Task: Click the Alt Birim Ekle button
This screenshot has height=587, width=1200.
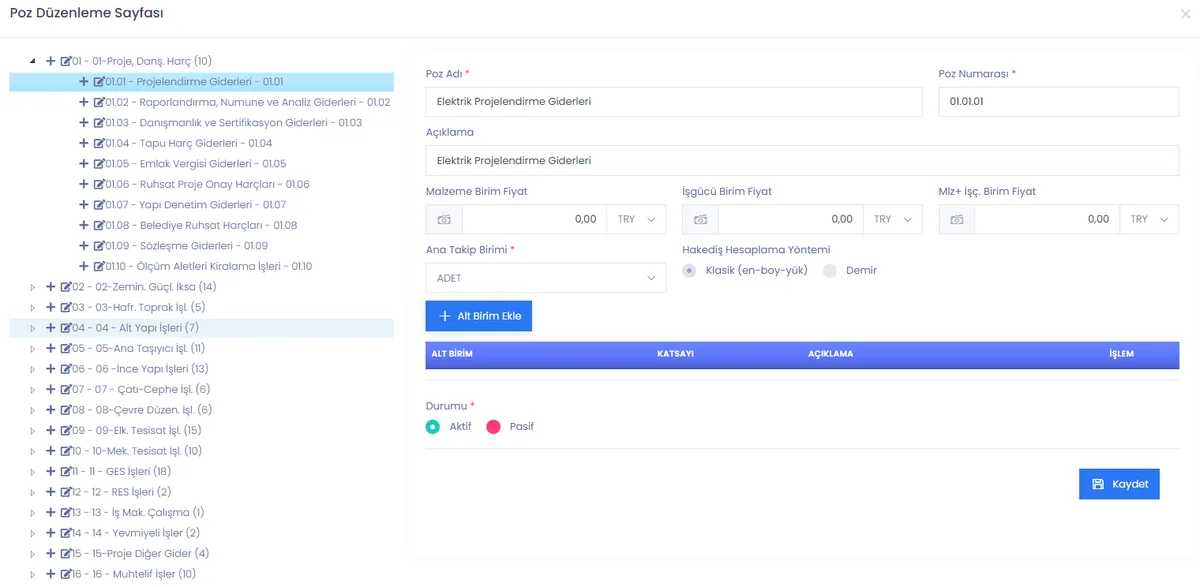Action: [479, 316]
